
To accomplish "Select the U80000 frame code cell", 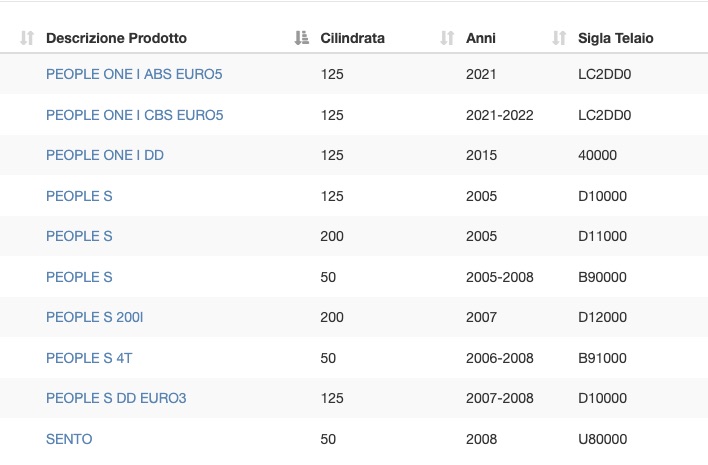I will pyautogui.click(x=602, y=439).
